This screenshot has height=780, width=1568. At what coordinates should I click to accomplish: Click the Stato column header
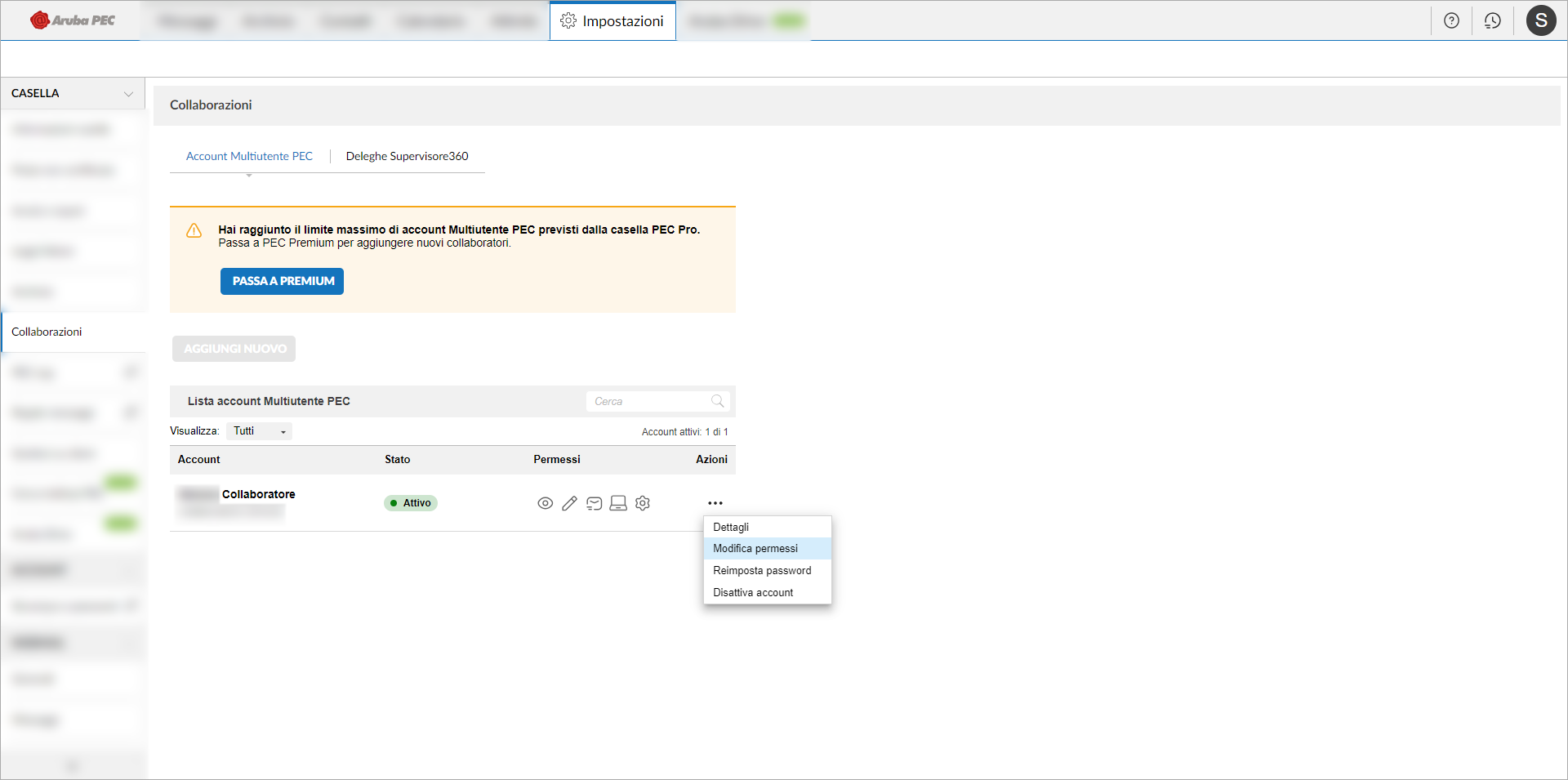click(x=398, y=459)
